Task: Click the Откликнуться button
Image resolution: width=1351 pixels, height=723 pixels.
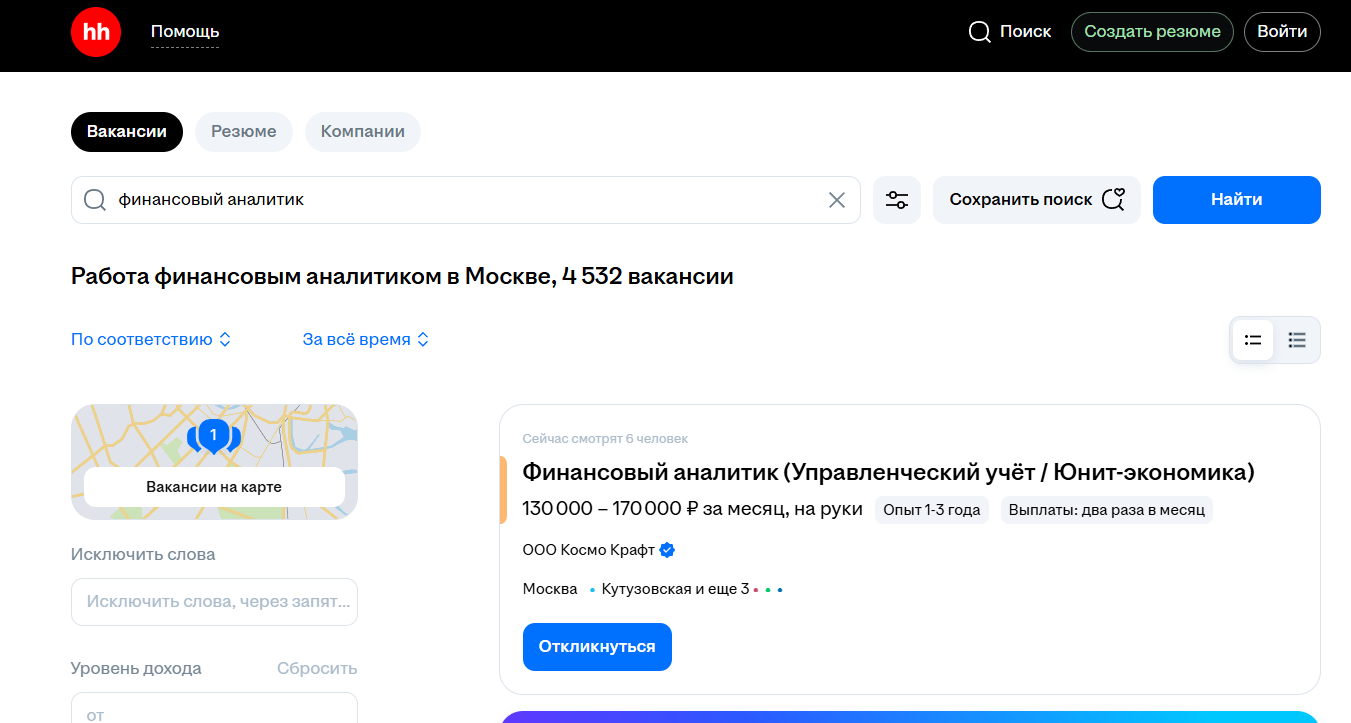Action: pos(597,647)
